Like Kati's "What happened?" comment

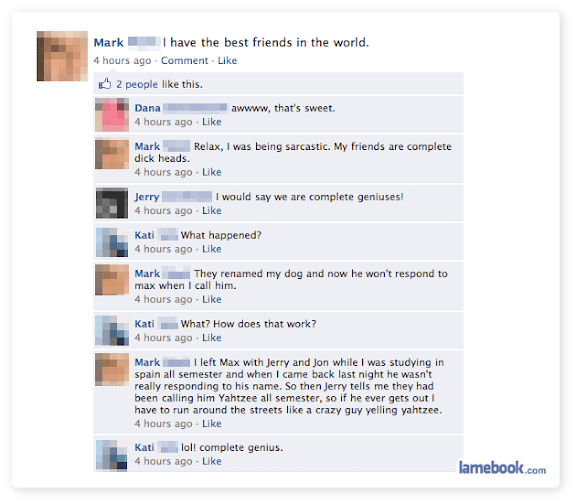pos(212,249)
